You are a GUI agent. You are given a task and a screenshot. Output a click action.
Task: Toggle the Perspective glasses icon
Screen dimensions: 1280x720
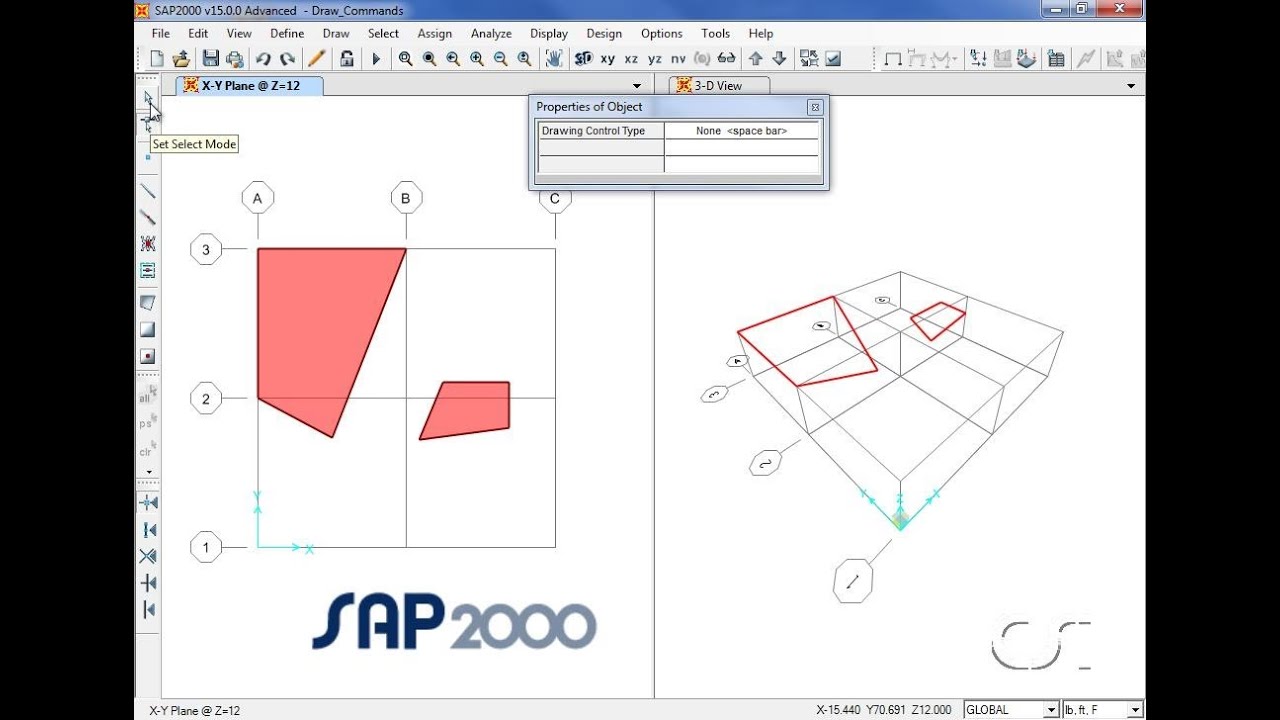coord(727,59)
